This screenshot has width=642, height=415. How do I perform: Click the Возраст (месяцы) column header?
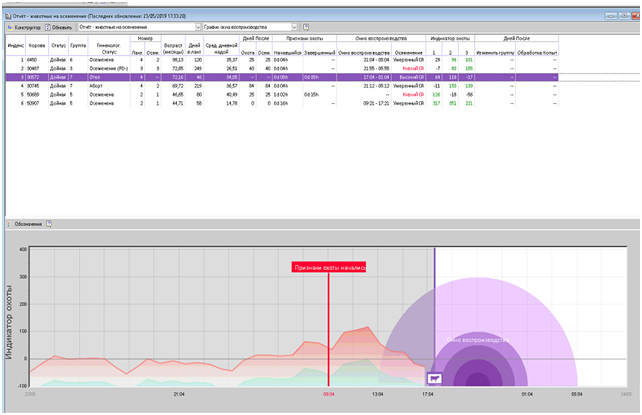click(173, 49)
